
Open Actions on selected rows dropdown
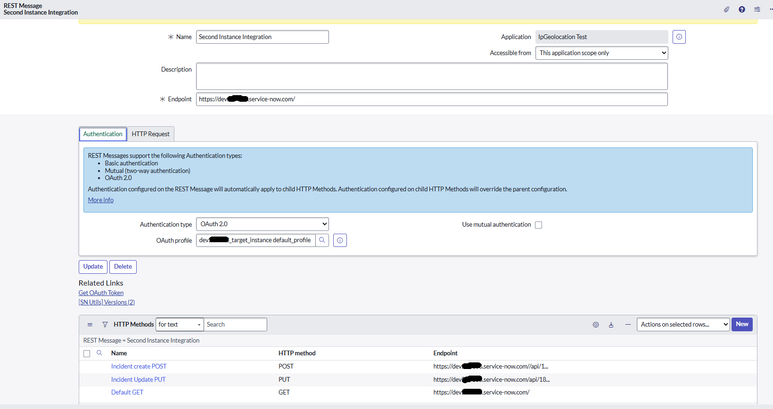pos(683,325)
